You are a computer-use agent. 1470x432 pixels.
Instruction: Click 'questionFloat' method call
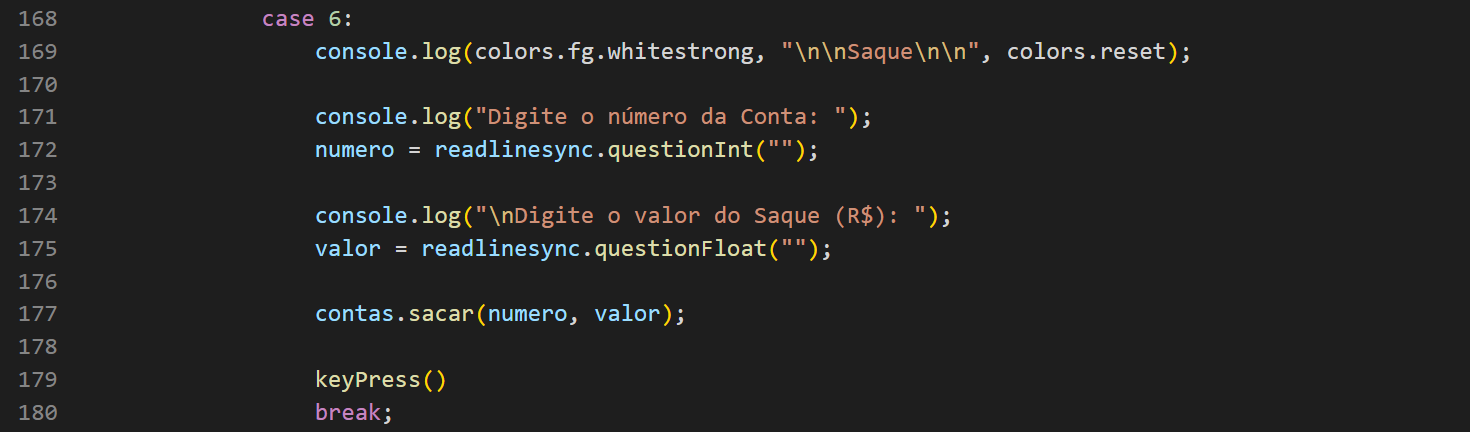click(681, 249)
